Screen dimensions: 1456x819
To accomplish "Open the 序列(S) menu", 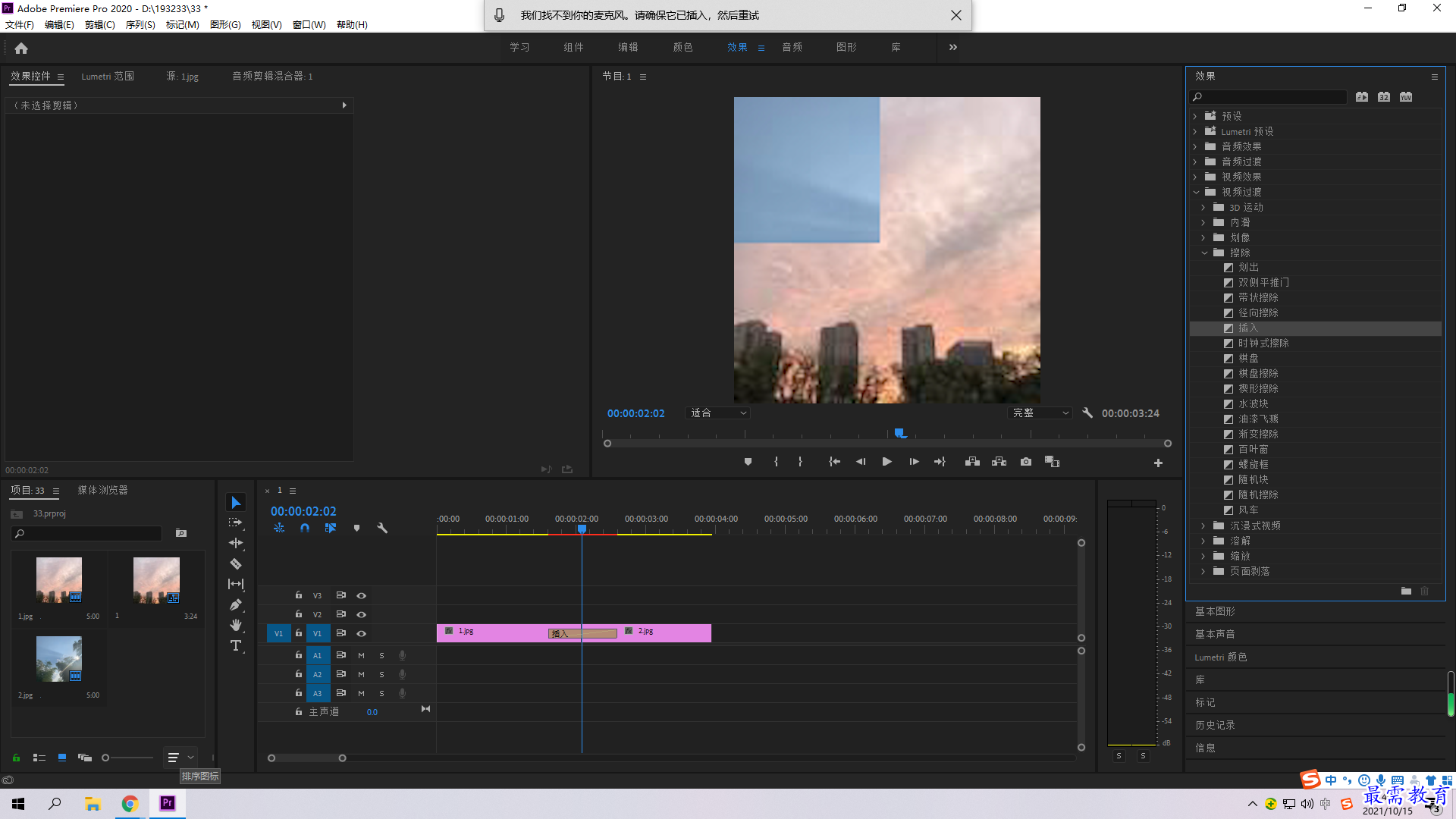I will [x=140, y=25].
